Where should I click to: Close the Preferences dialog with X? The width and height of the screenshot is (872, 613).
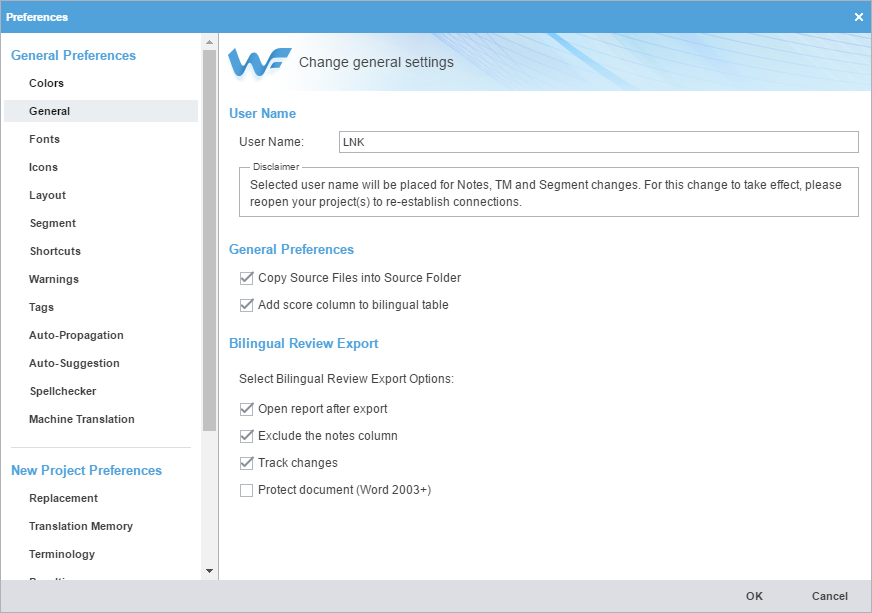click(858, 17)
